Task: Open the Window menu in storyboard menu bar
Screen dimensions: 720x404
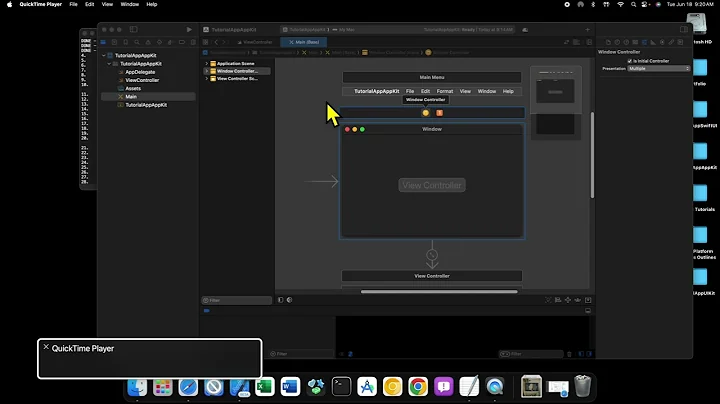Action: [487, 91]
